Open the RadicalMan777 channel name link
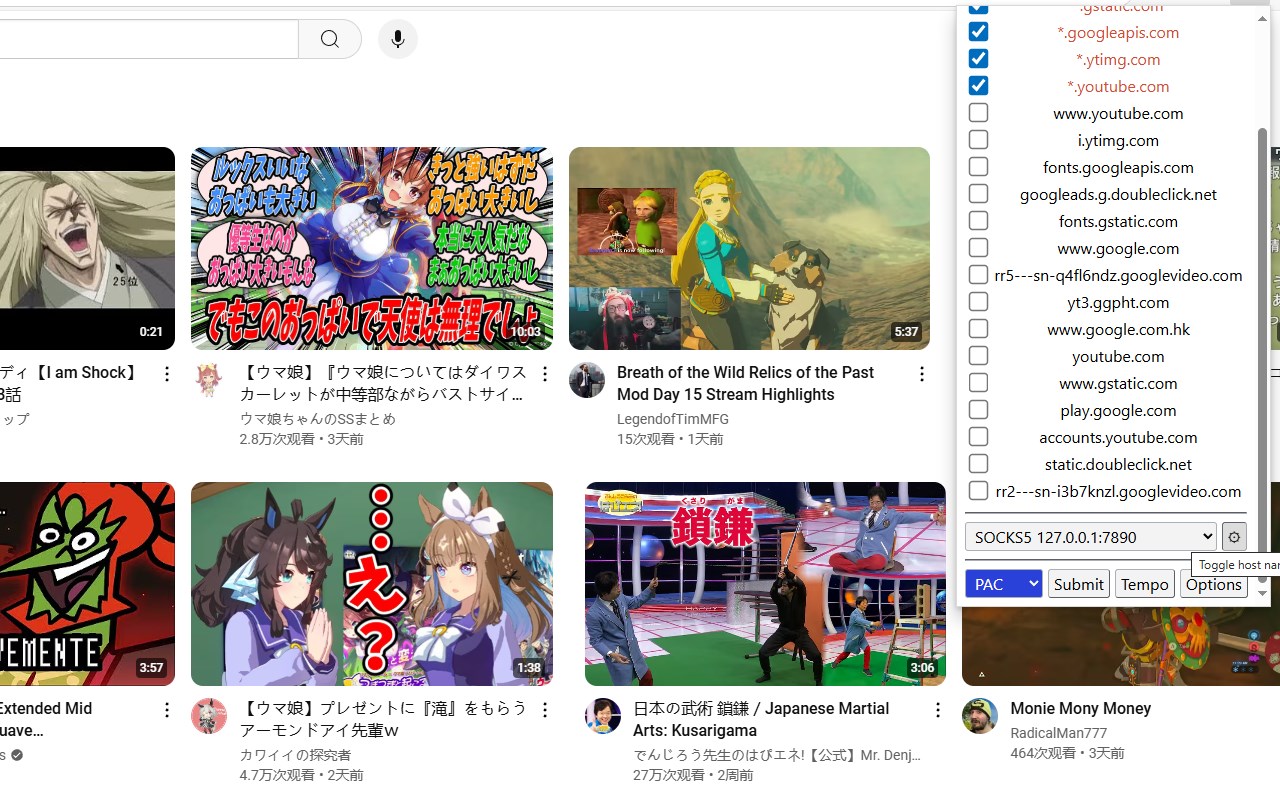This screenshot has height=800, width=1280. 1059,733
